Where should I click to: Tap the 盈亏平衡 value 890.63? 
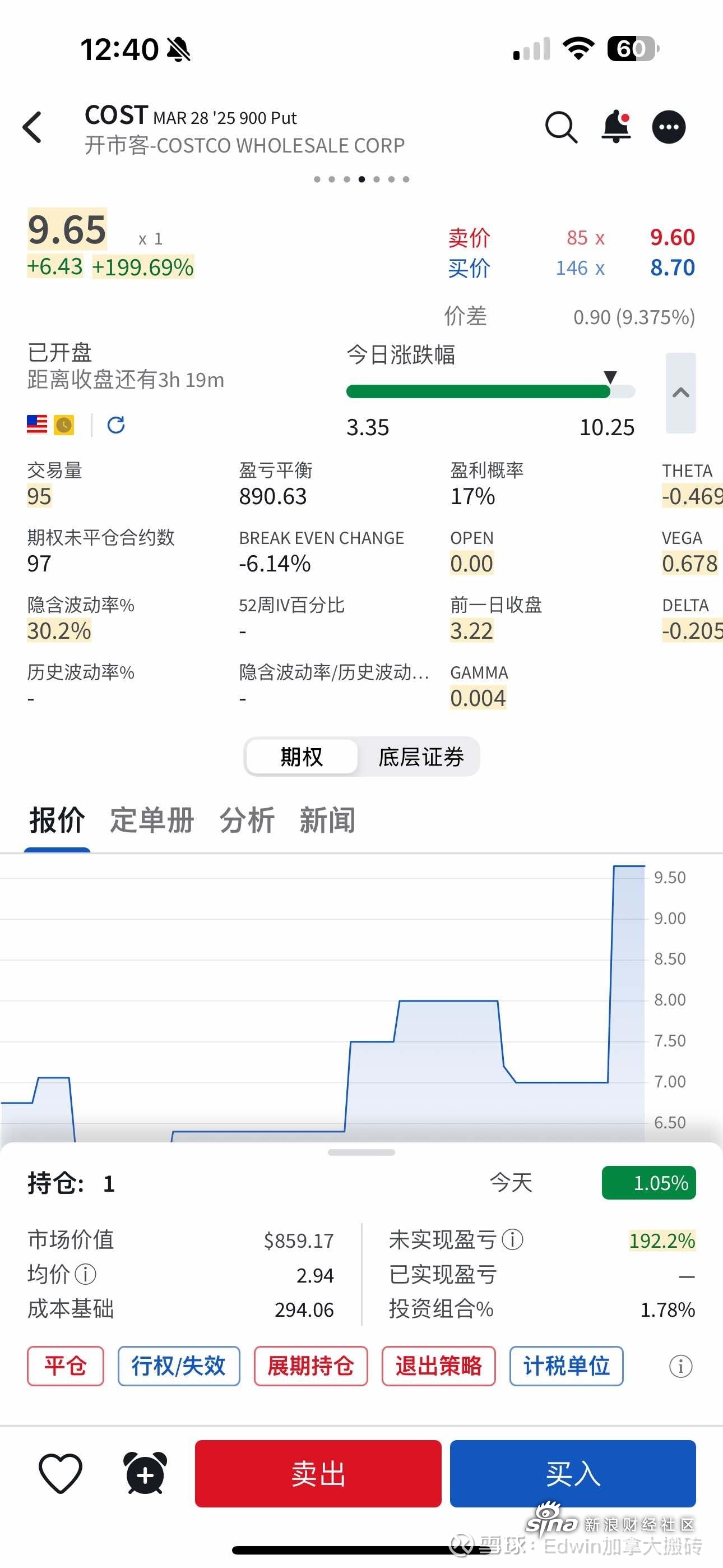[272, 496]
